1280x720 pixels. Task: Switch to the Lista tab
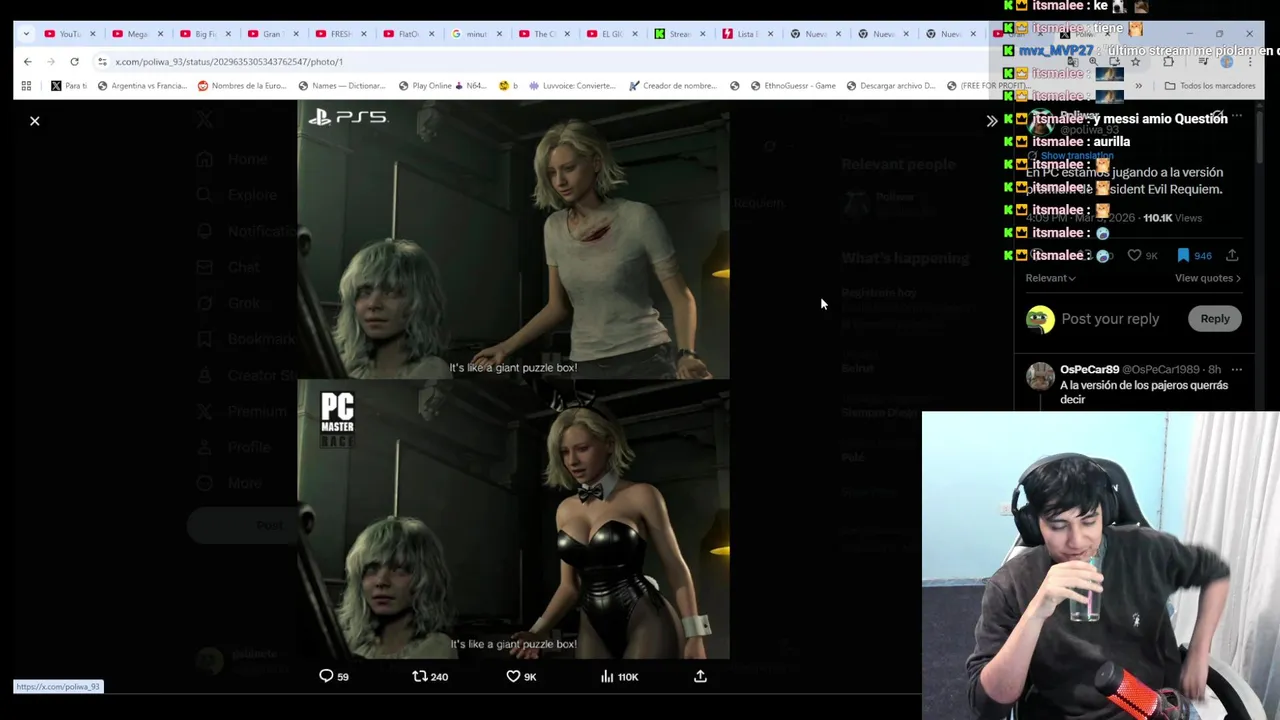pyautogui.click(x=747, y=34)
